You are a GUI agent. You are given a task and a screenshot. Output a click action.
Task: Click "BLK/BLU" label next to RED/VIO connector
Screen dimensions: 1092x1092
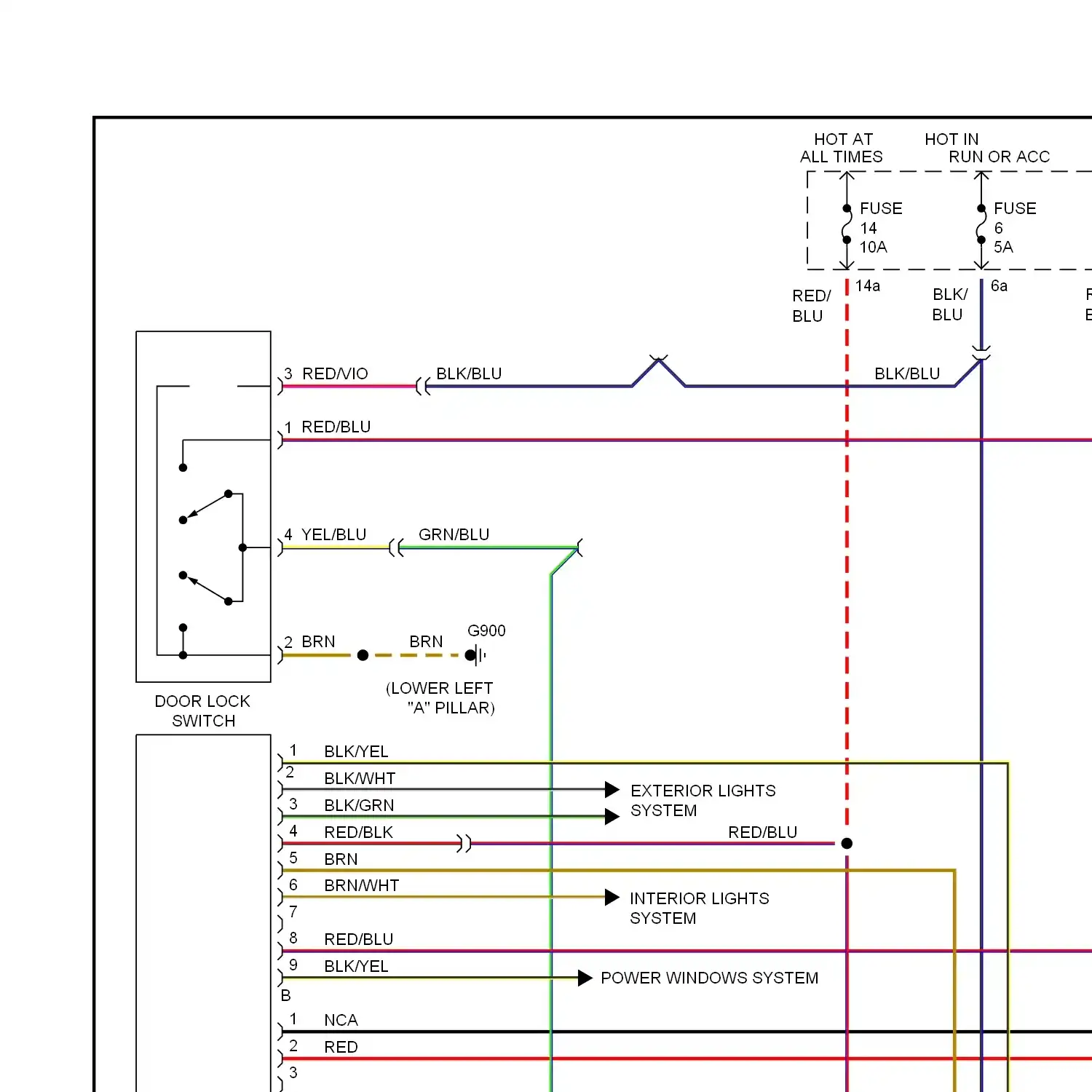(469, 373)
